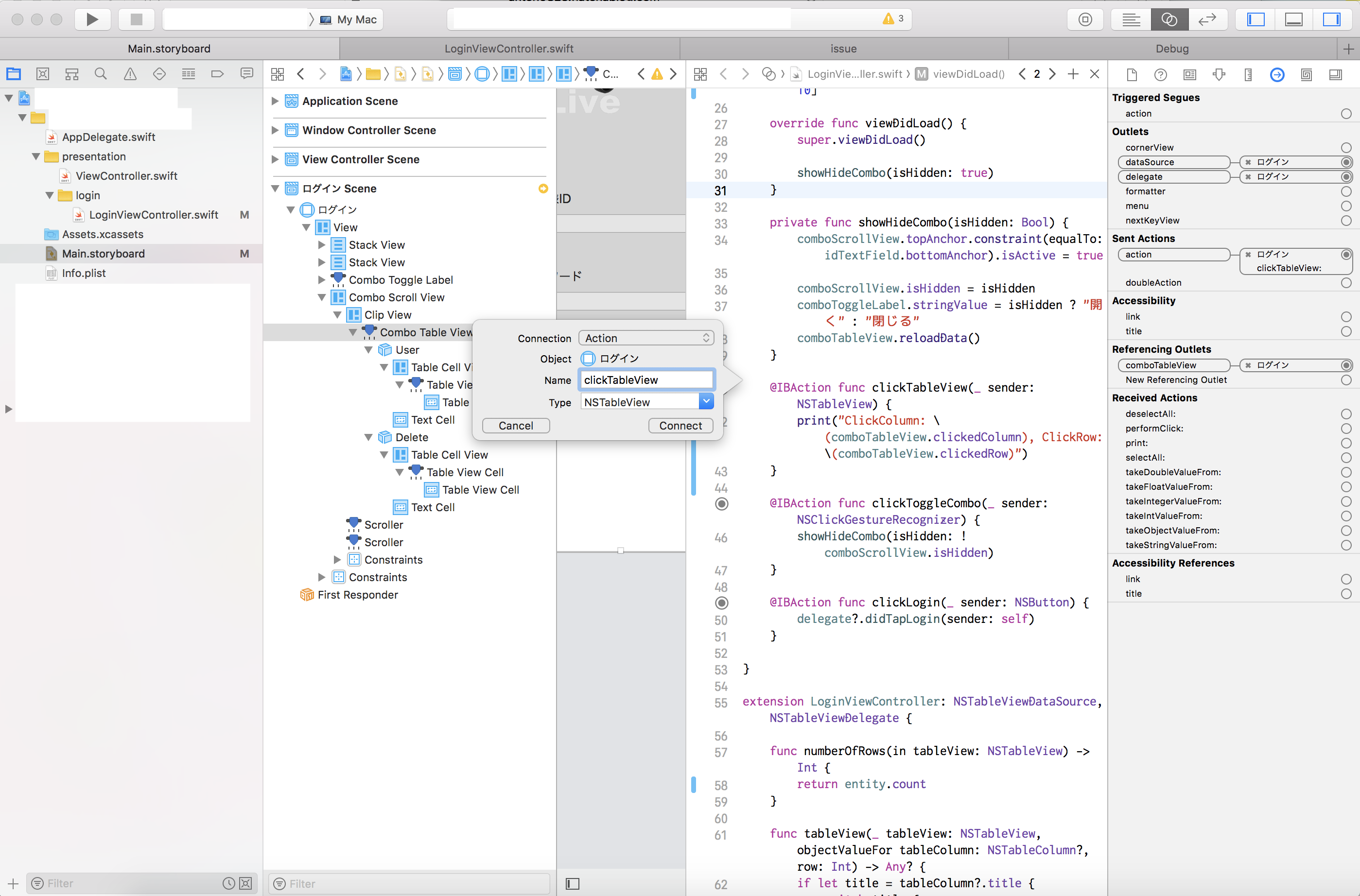Open the Connection type dropdown
This screenshot has height=896, width=1360.
coord(646,338)
